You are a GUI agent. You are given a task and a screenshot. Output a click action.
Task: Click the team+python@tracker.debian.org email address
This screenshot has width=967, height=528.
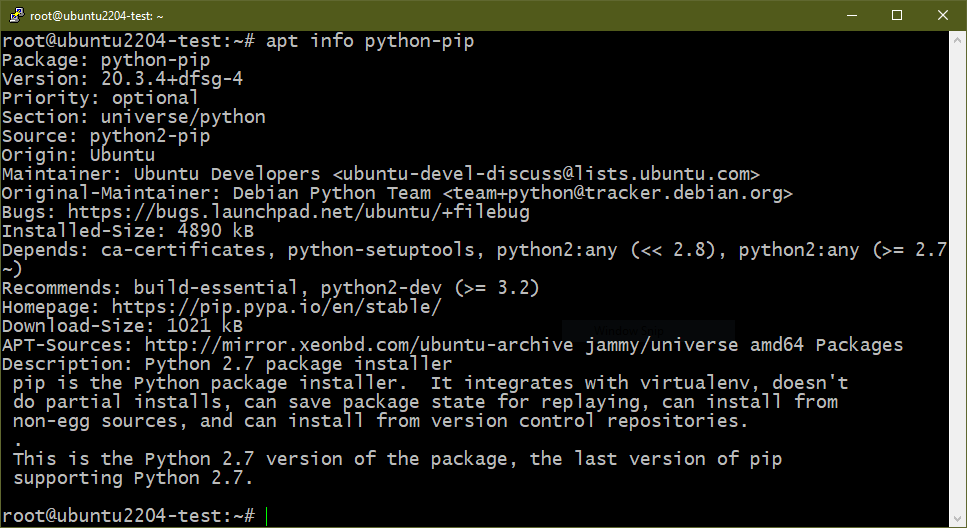[617, 193]
